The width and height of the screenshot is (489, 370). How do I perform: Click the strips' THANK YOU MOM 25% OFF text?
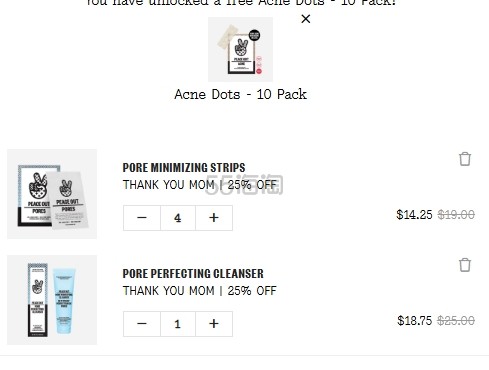[x=199, y=185]
